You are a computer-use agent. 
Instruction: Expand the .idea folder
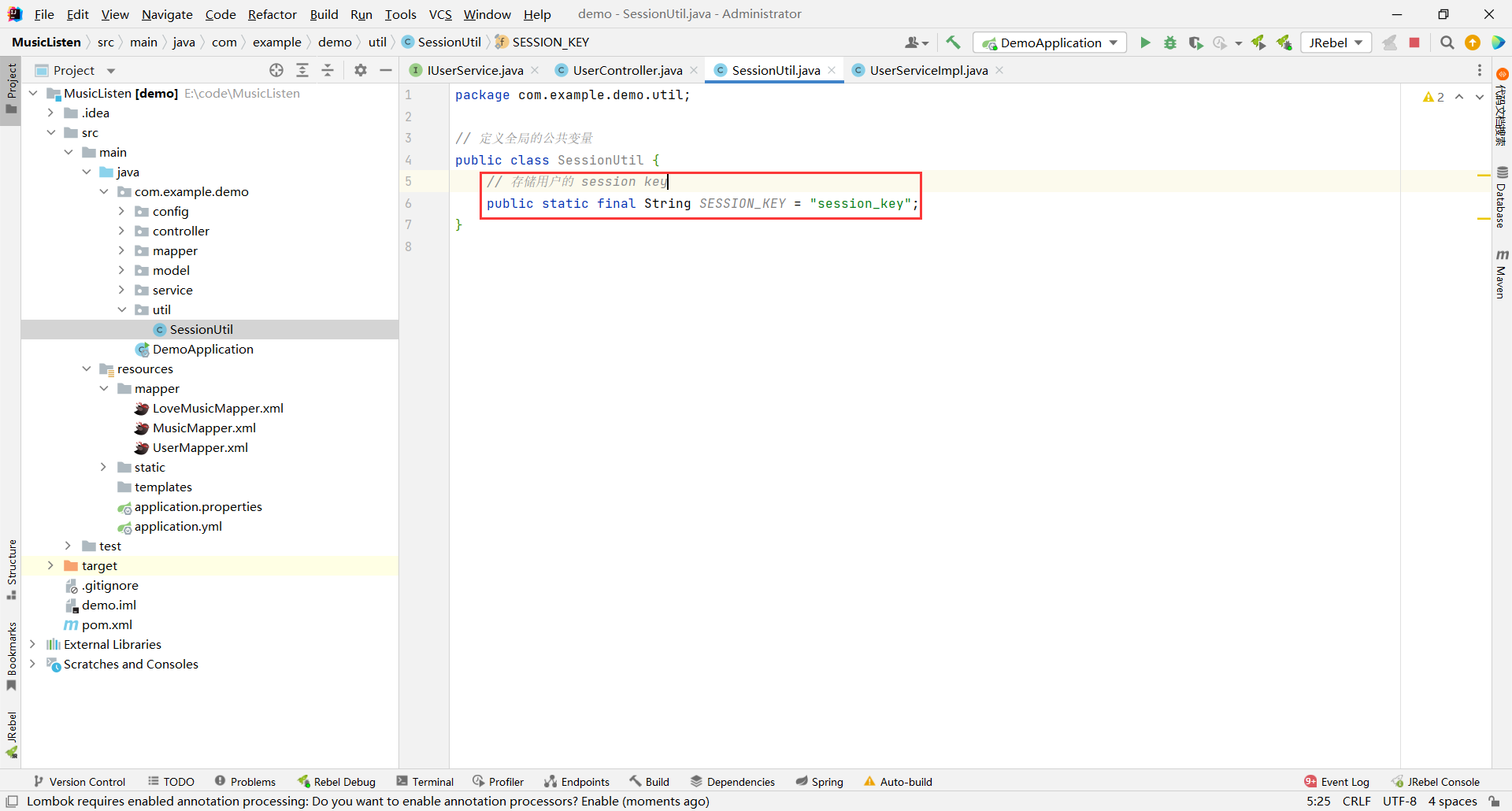50,113
